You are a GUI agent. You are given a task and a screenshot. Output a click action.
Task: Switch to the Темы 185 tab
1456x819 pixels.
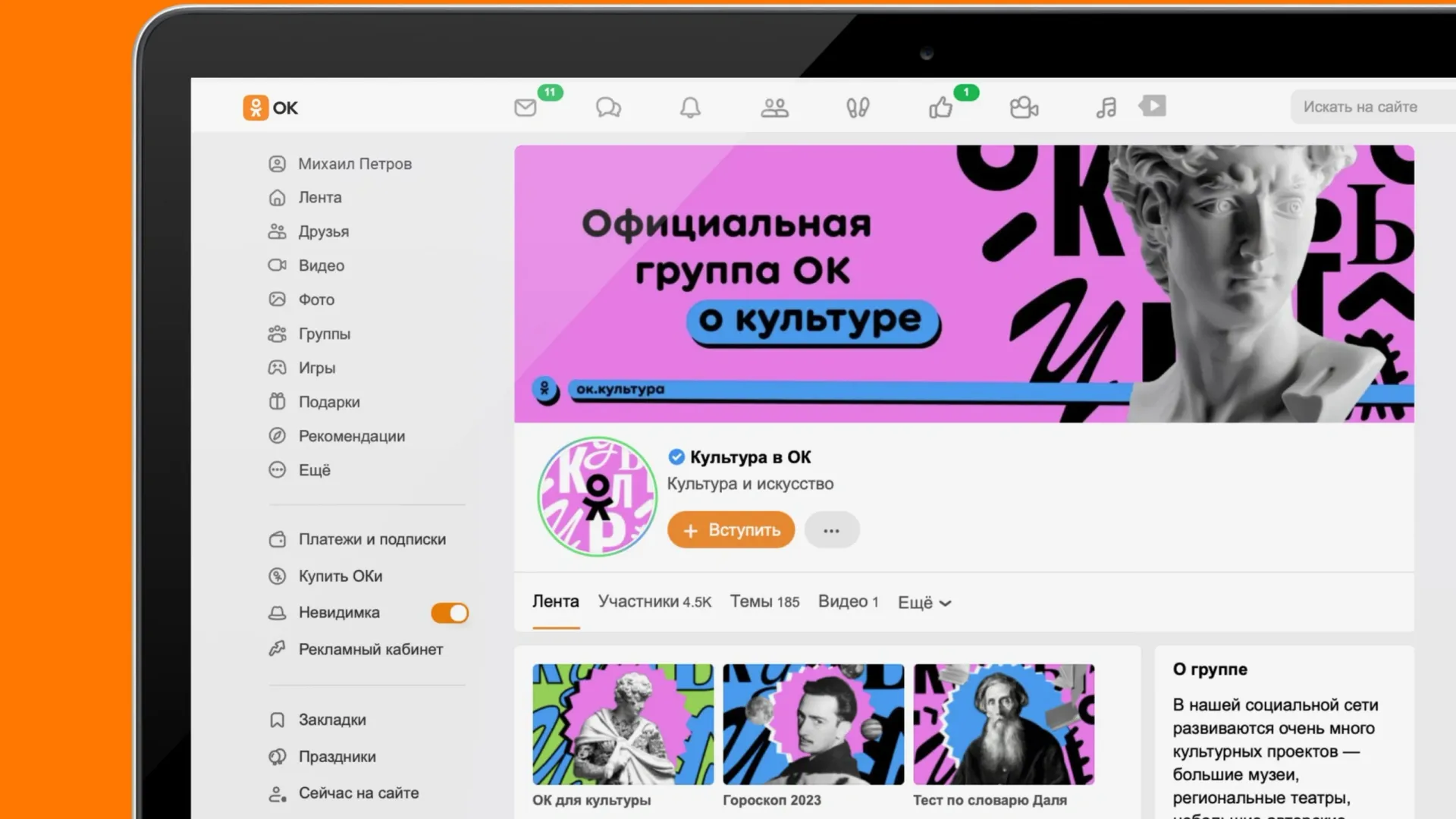[x=764, y=602]
